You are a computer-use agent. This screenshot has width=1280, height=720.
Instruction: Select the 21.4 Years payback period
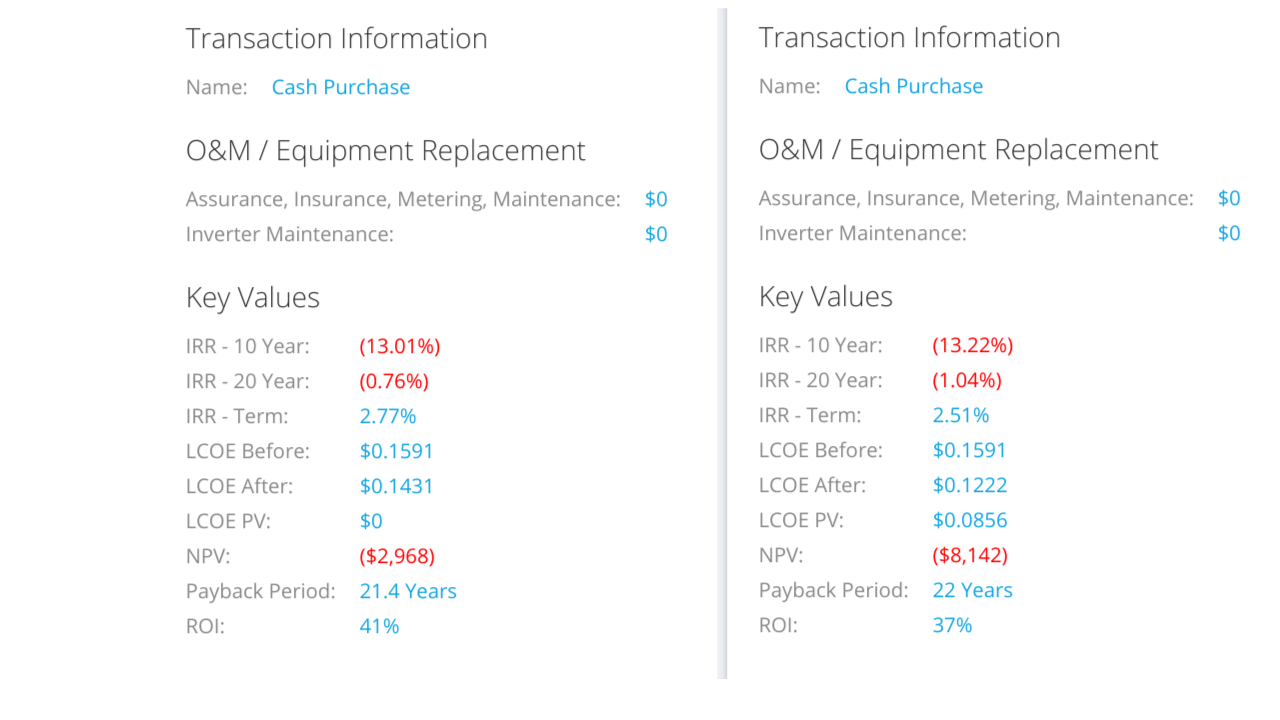408,591
